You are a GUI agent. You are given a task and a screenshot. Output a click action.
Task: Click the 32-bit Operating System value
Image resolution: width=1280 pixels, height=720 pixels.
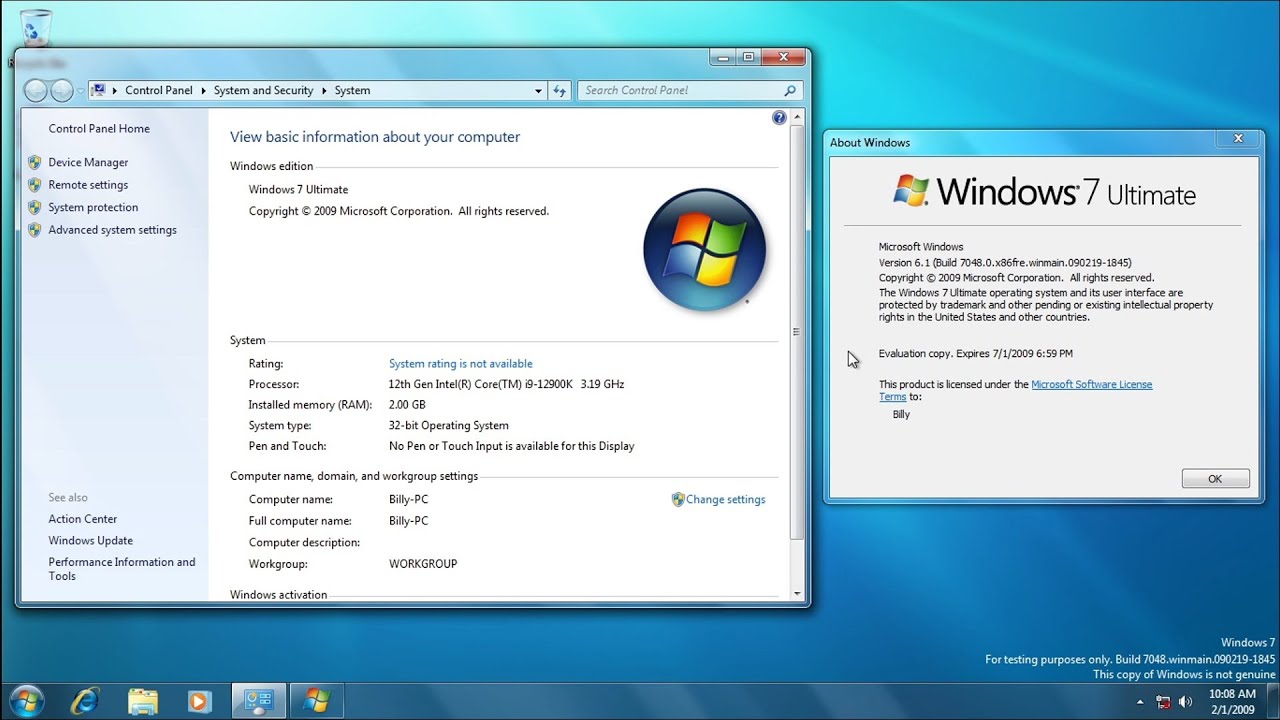pyautogui.click(x=448, y=426)
